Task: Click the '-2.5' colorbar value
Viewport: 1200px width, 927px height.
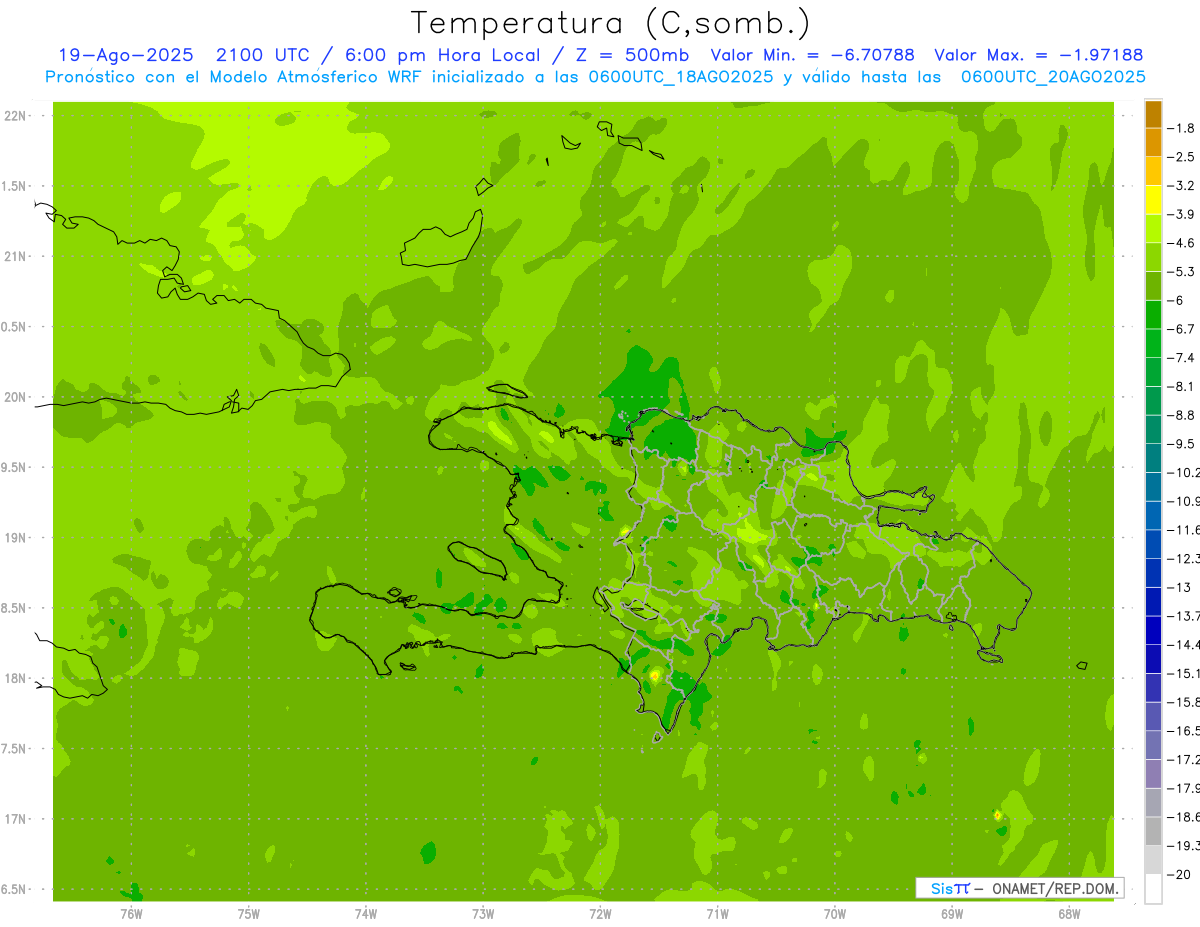Action: point(1183,157)
